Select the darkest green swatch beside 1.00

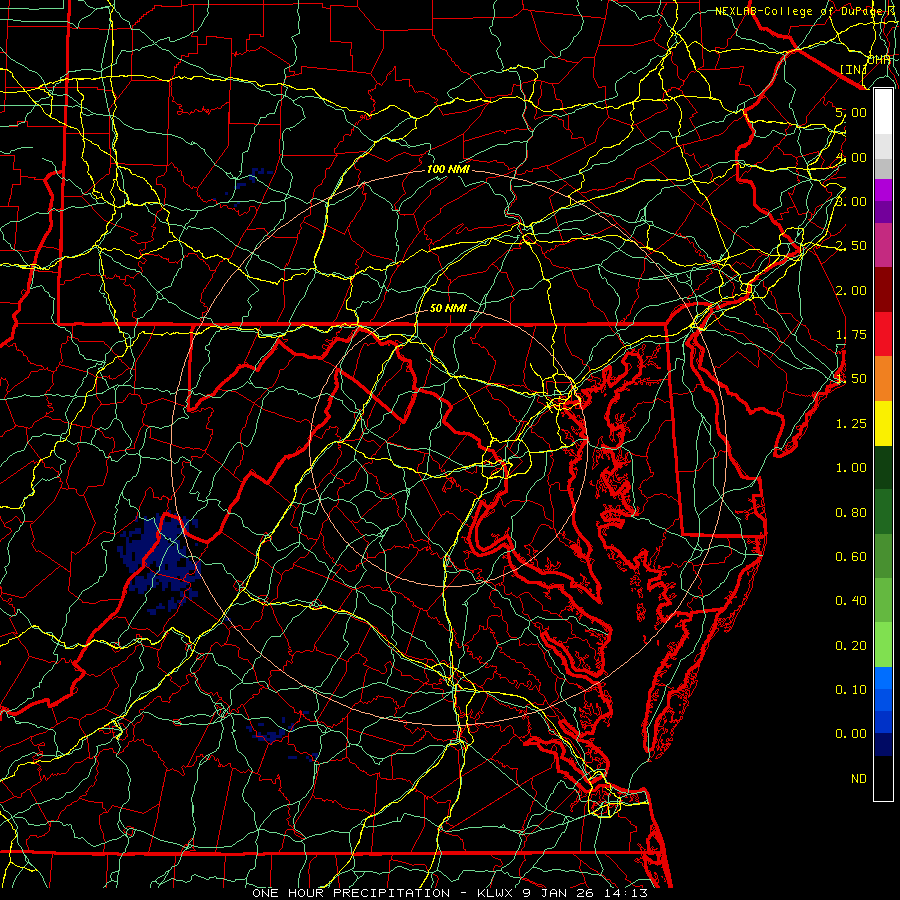pyautogui.click(x=883, y=467)
